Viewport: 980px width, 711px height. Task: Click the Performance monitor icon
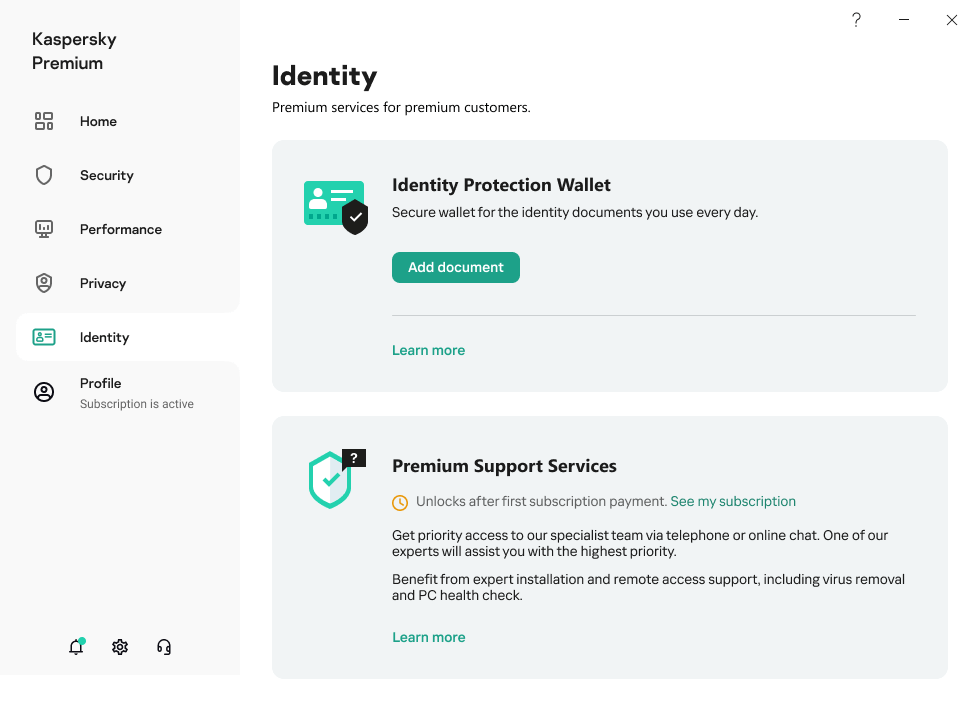click(44, 229)
